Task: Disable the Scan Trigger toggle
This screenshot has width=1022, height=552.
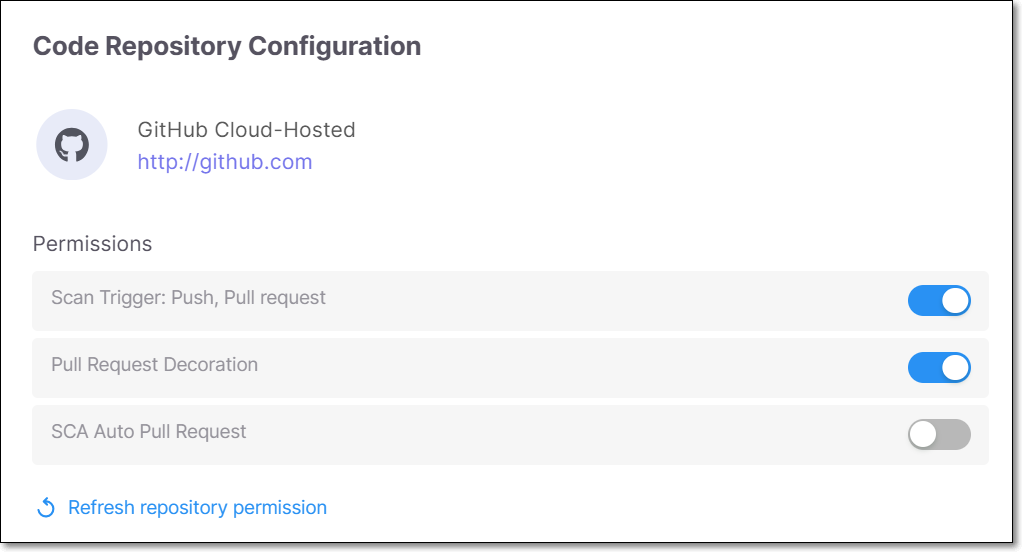Action: click(939, 300)
